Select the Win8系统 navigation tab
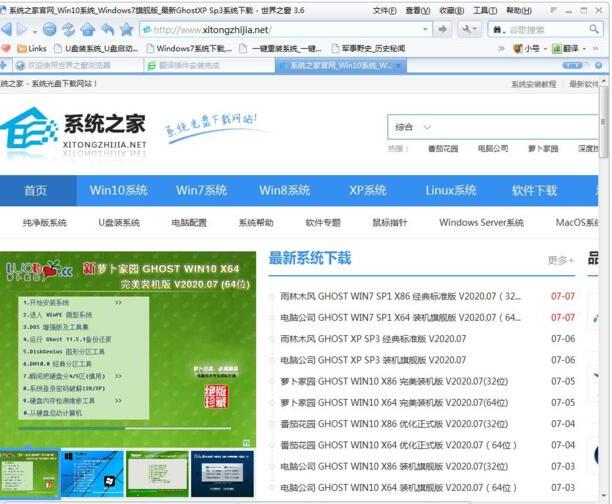 pyautogui.click(x=285, y=191)
